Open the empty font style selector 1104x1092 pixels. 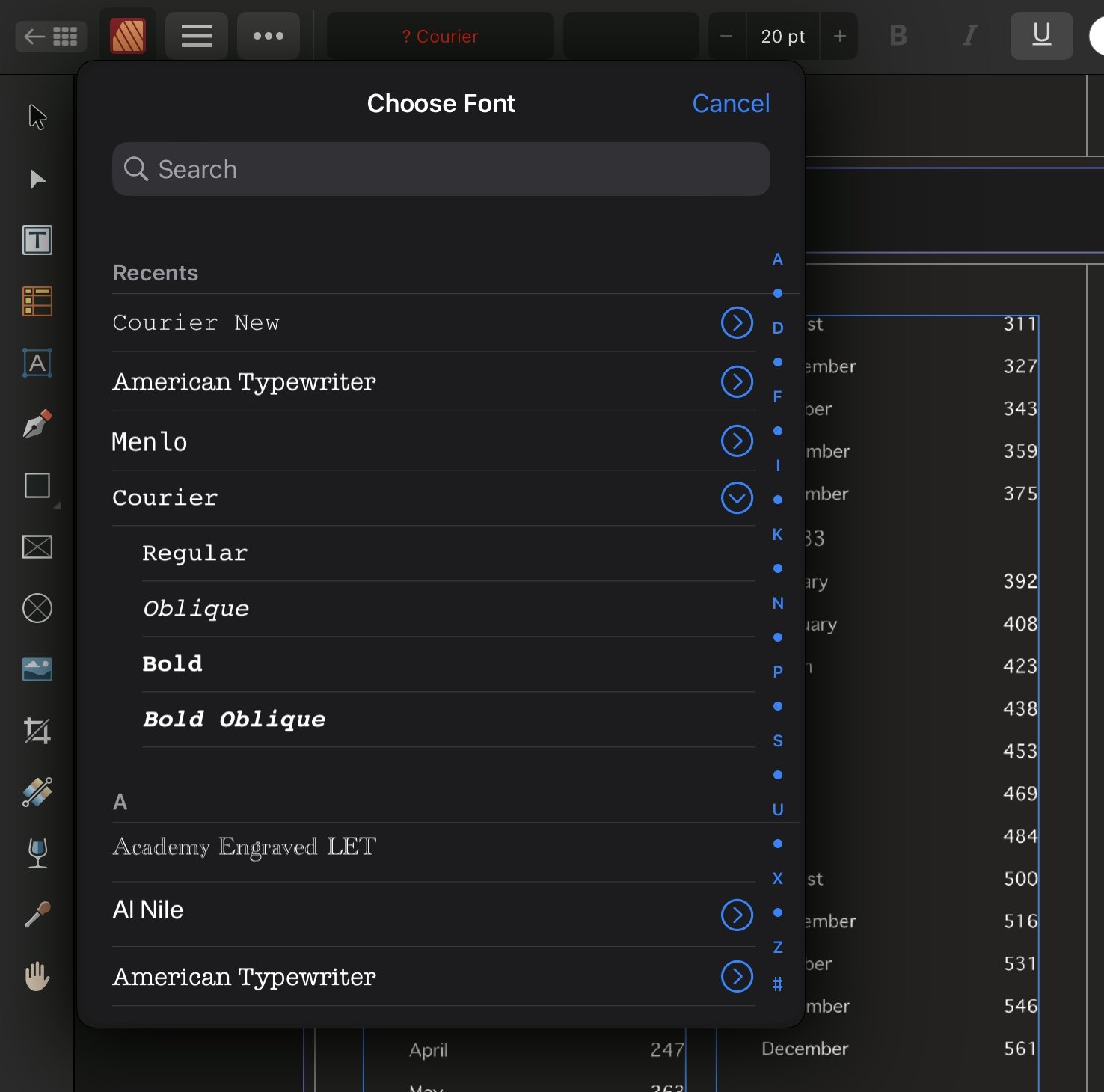click(631, 36)
